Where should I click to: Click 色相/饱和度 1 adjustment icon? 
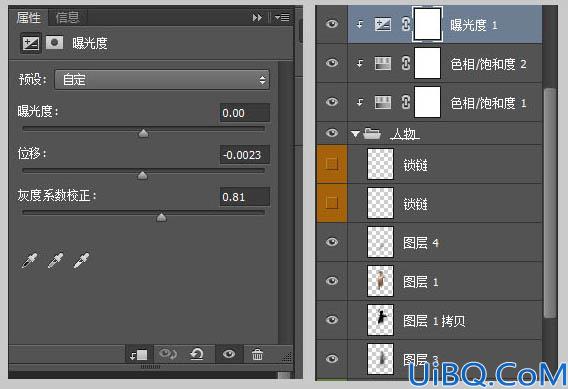tap(383, 103)
